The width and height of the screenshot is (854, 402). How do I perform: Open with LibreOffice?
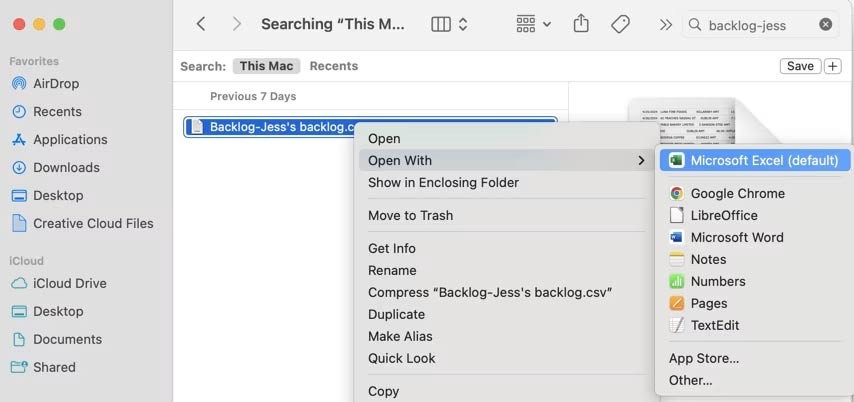pyautogui.click(x=723, y=215)
